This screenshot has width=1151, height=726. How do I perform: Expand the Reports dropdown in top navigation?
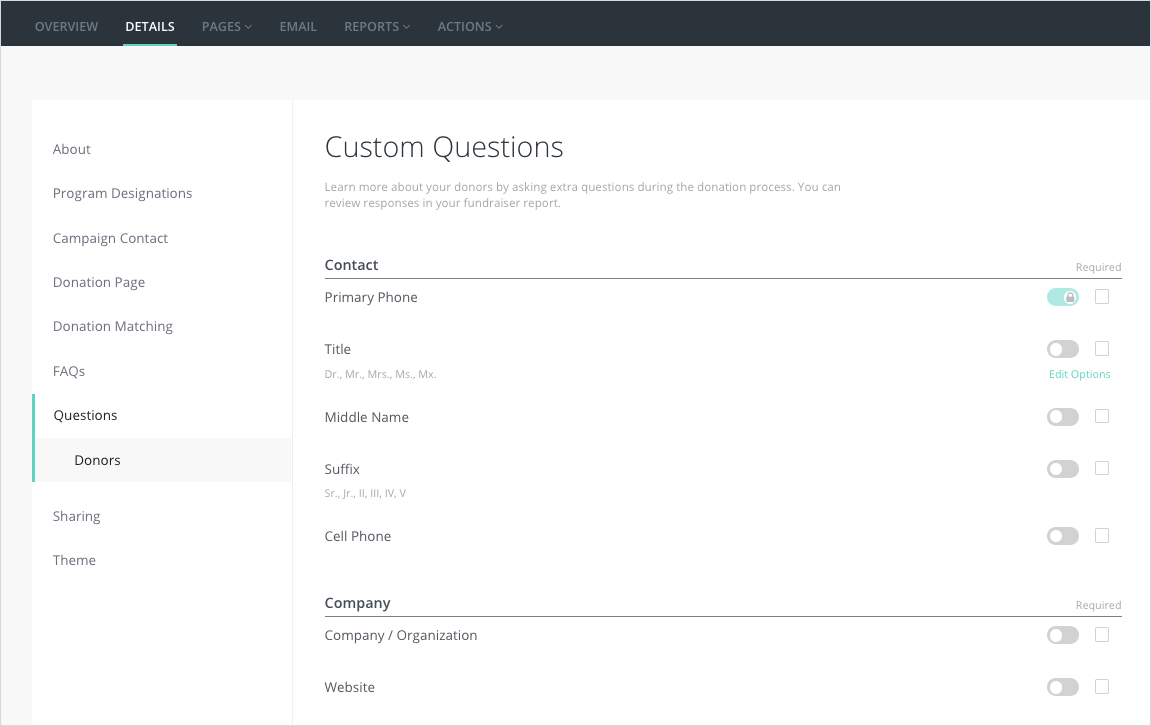coord(377,27)
